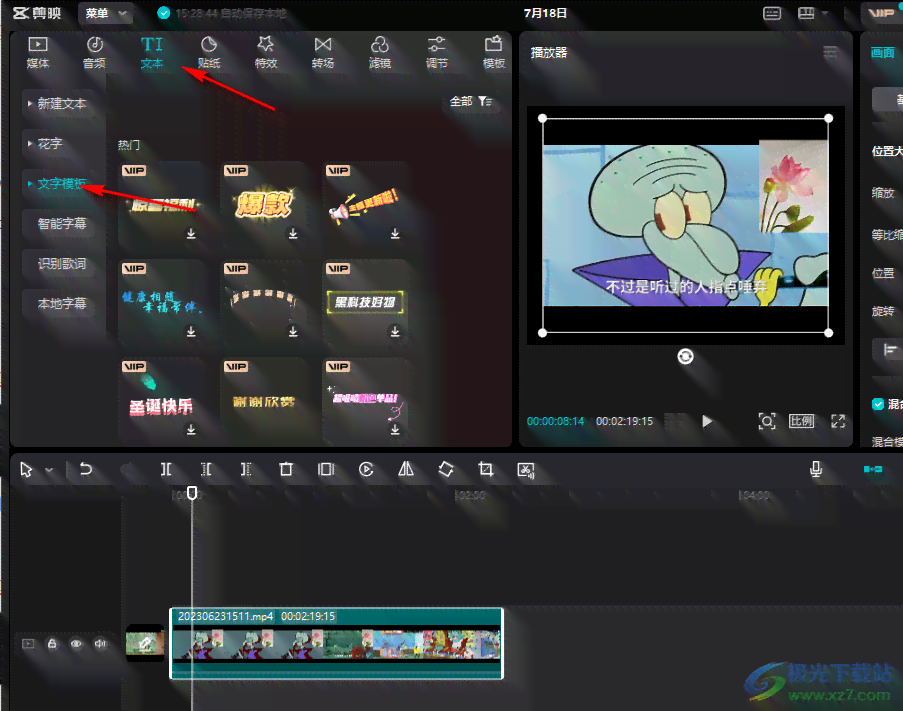Mirror the selected clip
Viewport: 903px width, 711px height.
click(x=406, y=469)
